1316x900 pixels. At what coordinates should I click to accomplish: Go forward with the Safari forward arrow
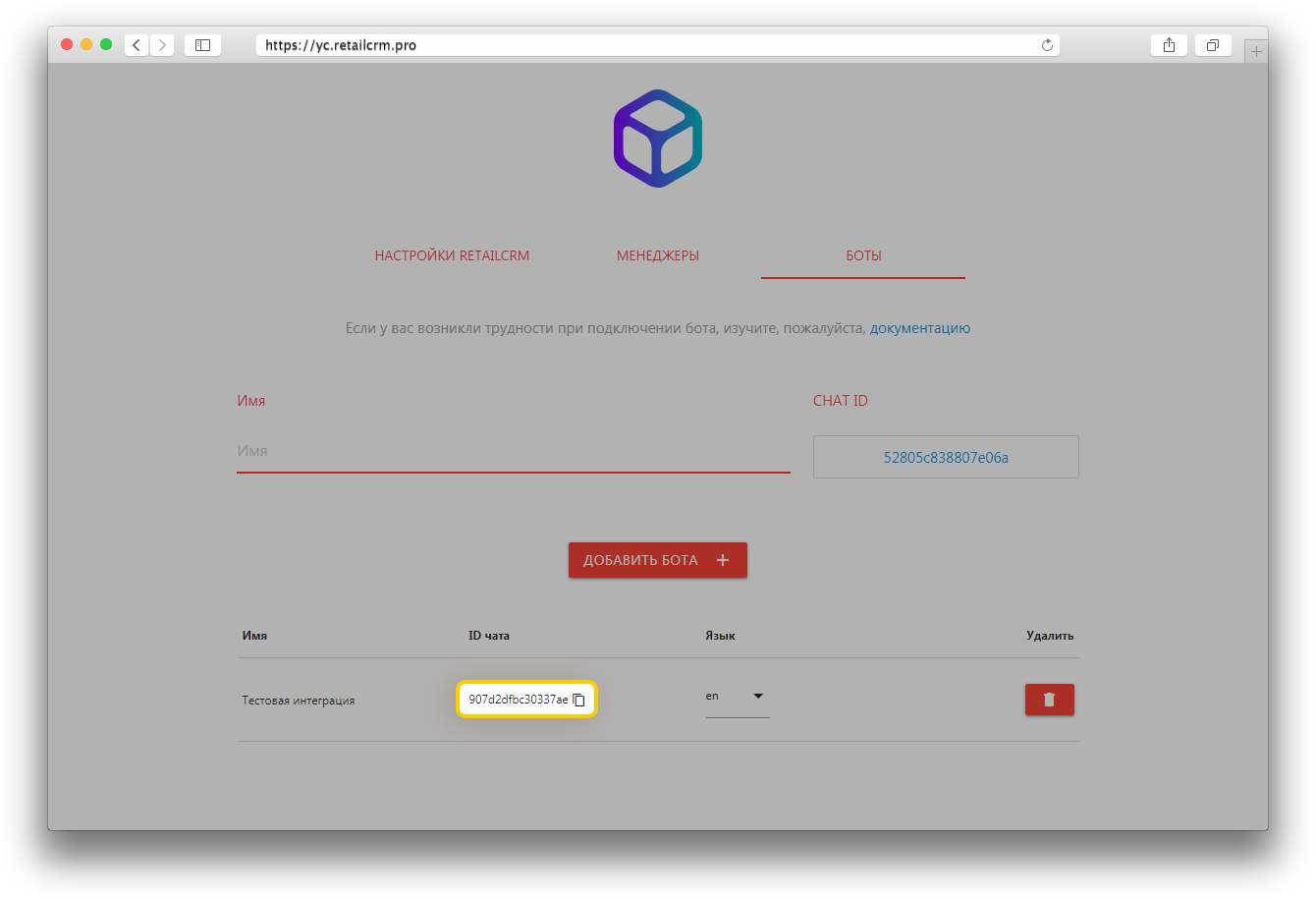tap(162, 45)
